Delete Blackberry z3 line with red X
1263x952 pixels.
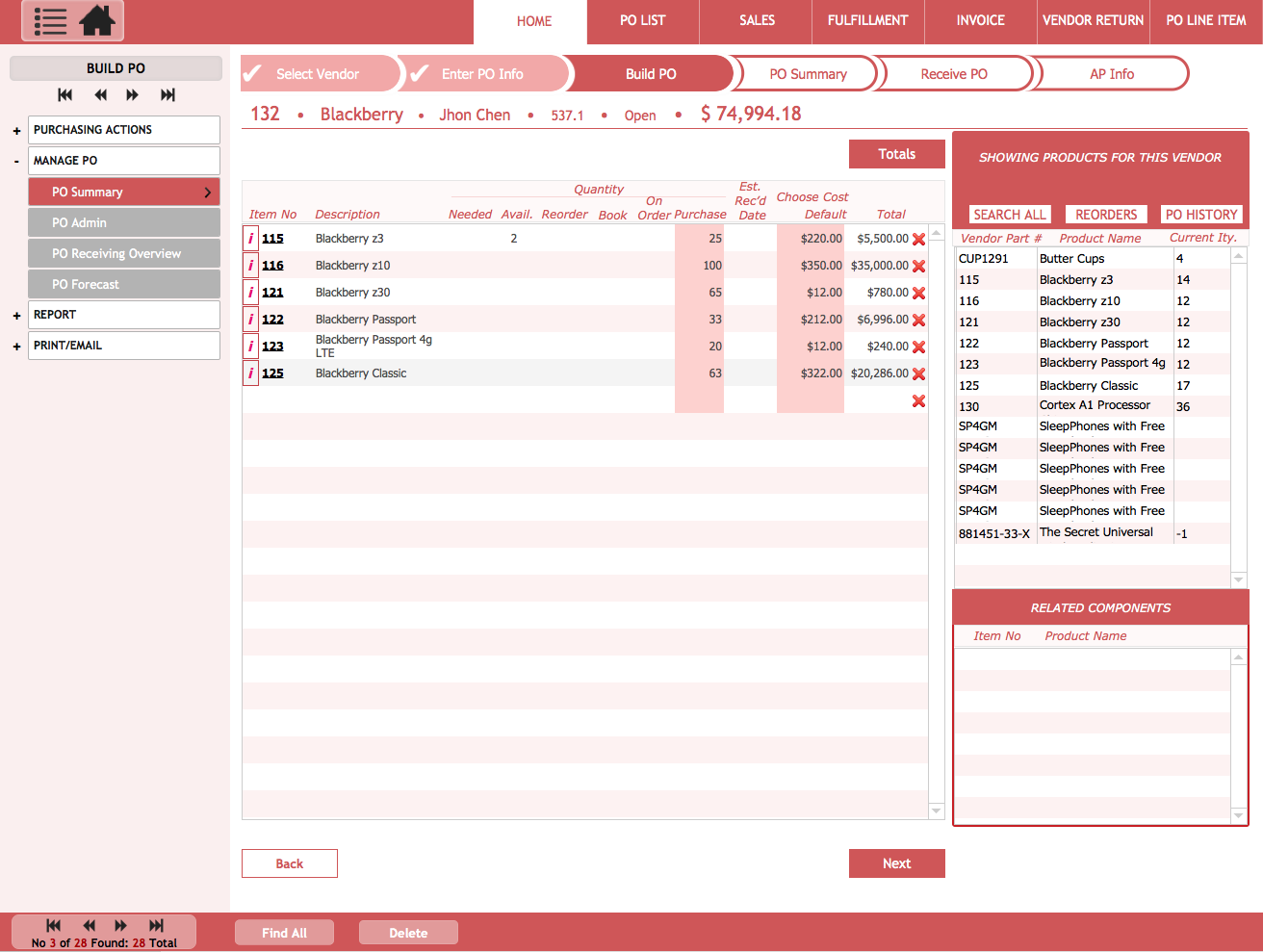[918, 239]
